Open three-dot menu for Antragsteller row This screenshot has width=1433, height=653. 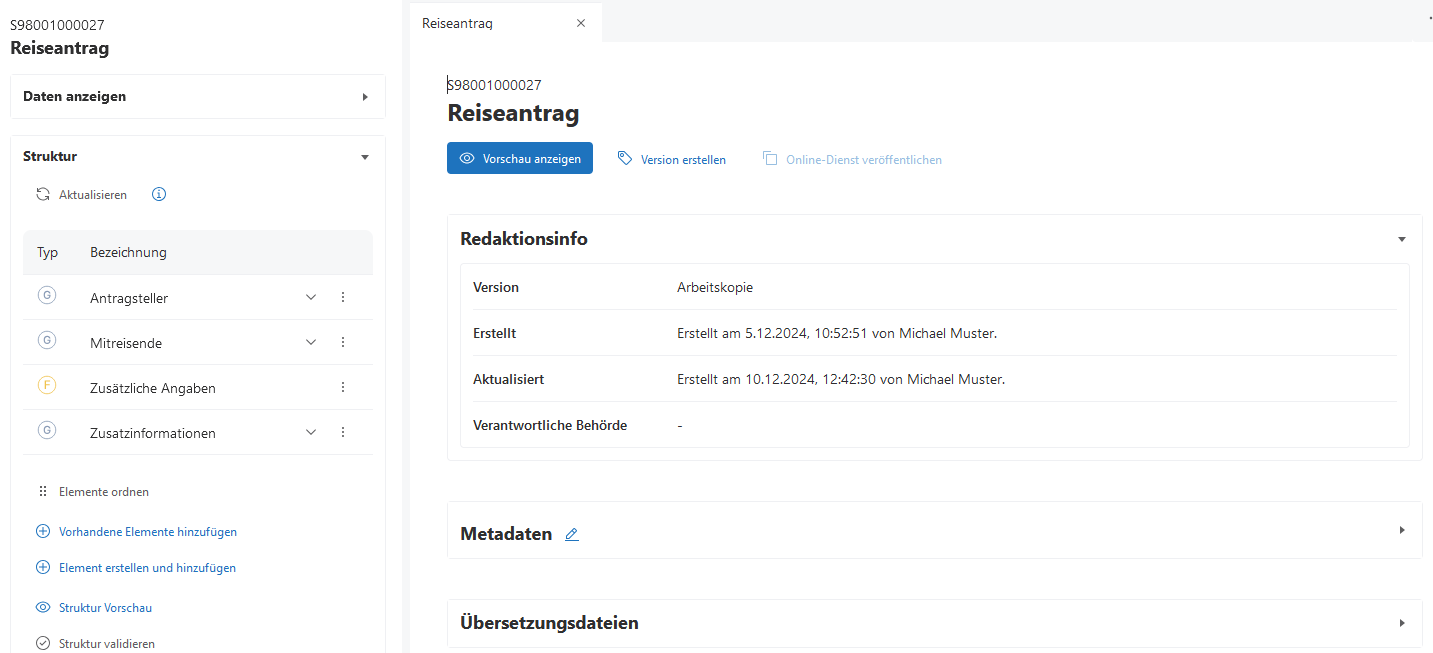[x=343, y=297]
